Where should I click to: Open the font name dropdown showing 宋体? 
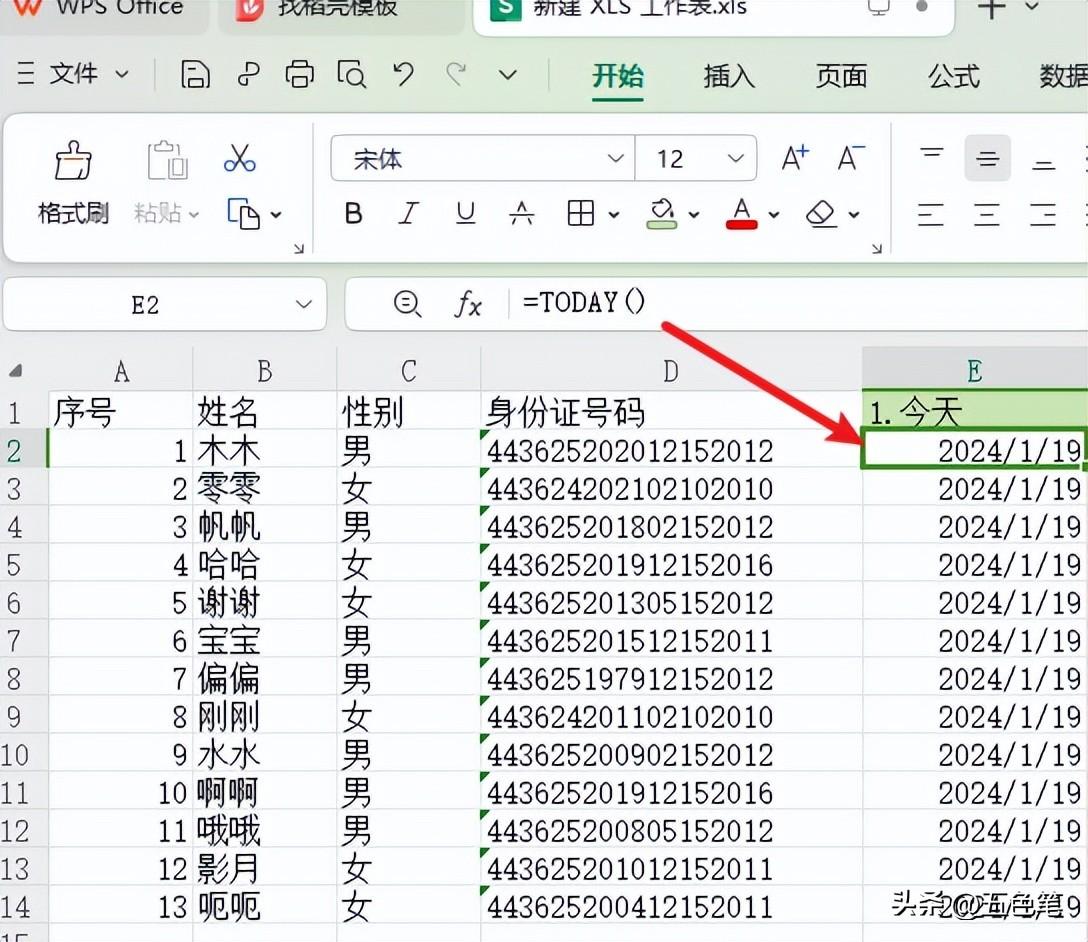coord(615,159)
